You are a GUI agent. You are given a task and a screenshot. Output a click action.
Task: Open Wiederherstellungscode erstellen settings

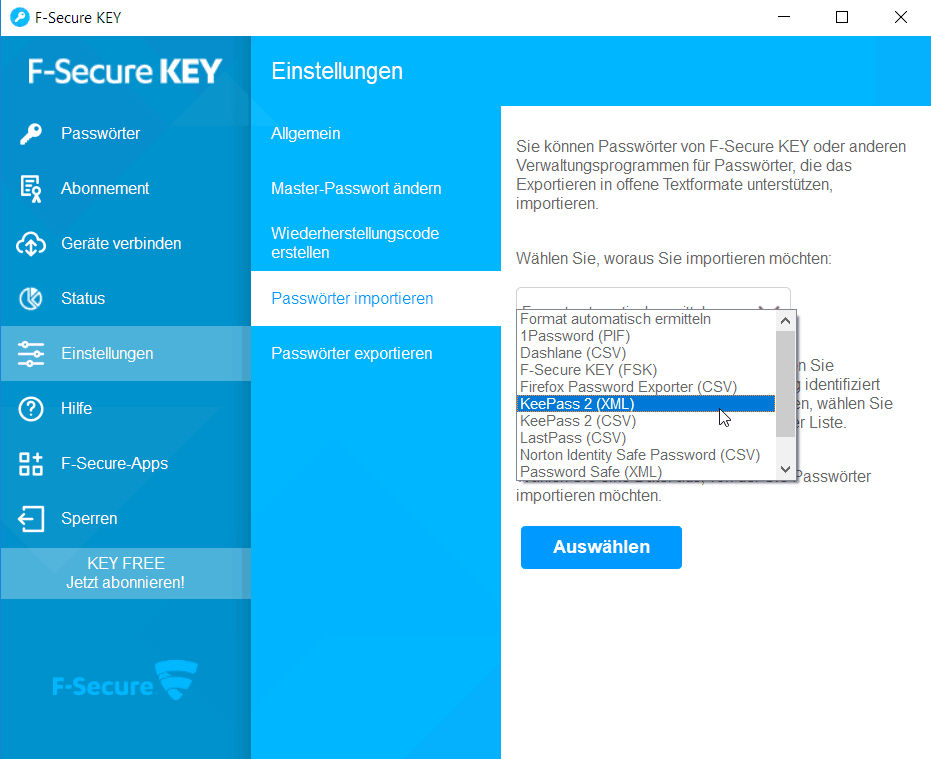pyautogui.click(x=376, y=243)
